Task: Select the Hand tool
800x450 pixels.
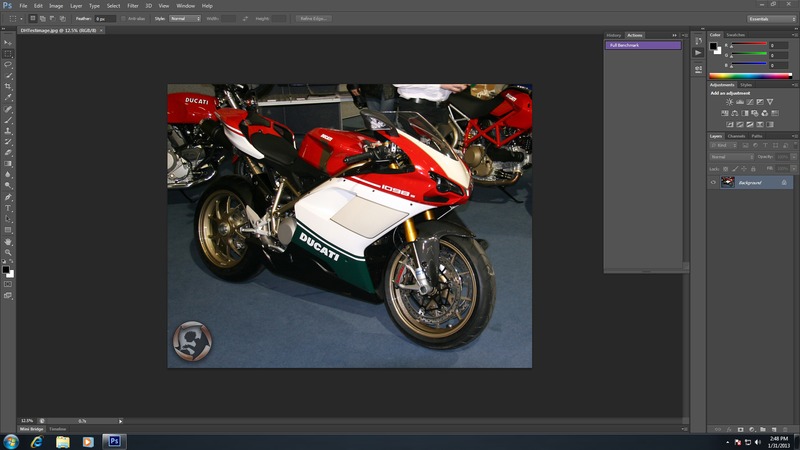Action: click(8, 241)
